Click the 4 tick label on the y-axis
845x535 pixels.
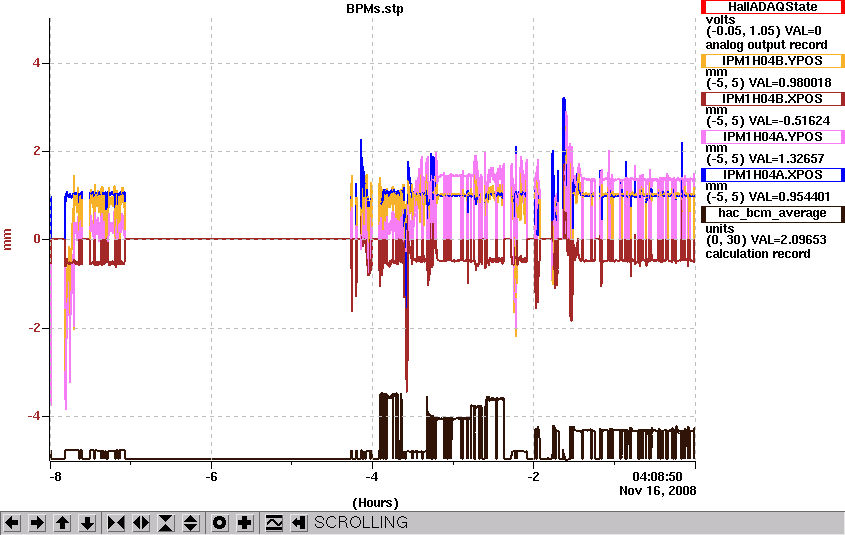pyautogui.click(x=36, y=63)
